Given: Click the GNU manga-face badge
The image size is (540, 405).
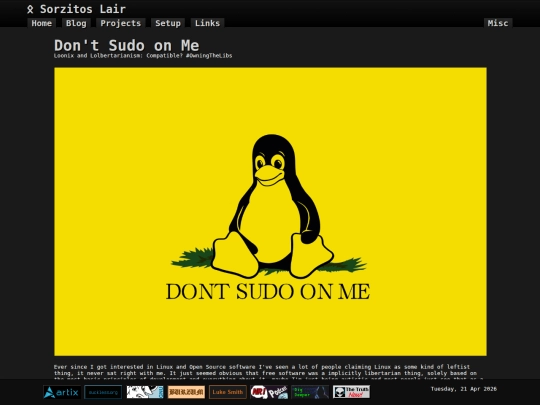Looking at the screenshot, I should tap(145, 392).
